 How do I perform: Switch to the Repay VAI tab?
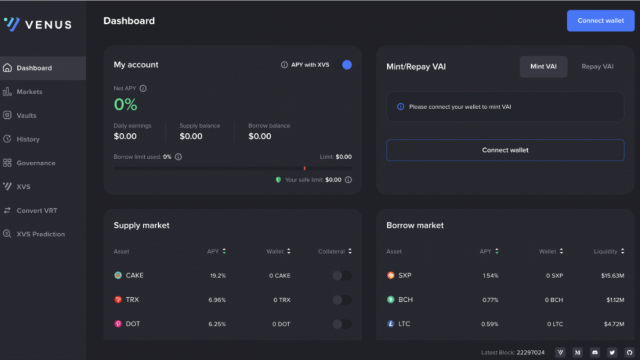point(597,67)
